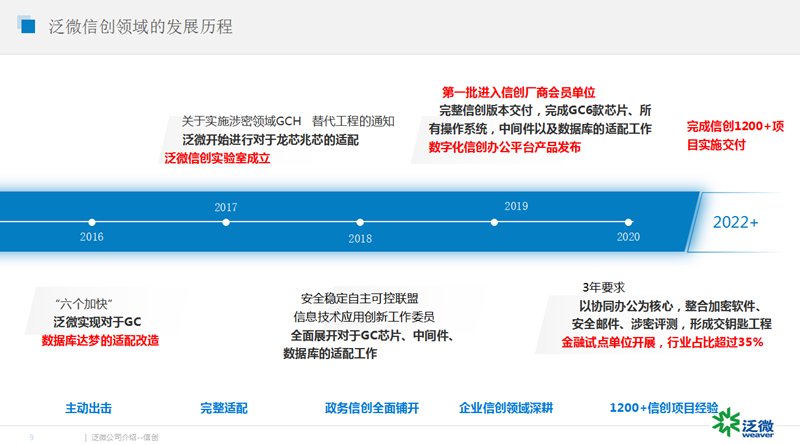Click red text 数字化信创办公平台产品发布
The width and height of the screenshot is (800, 445).
[505, 147]
